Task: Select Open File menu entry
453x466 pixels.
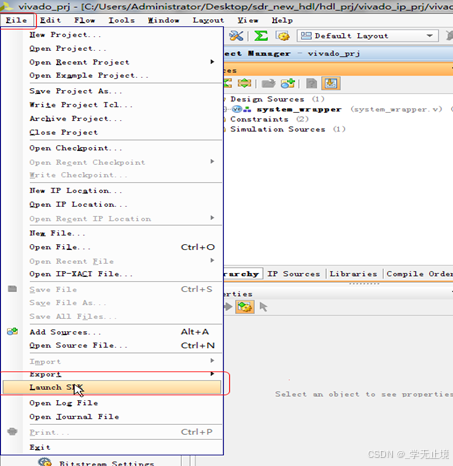Action: click(x=112, y=247)
